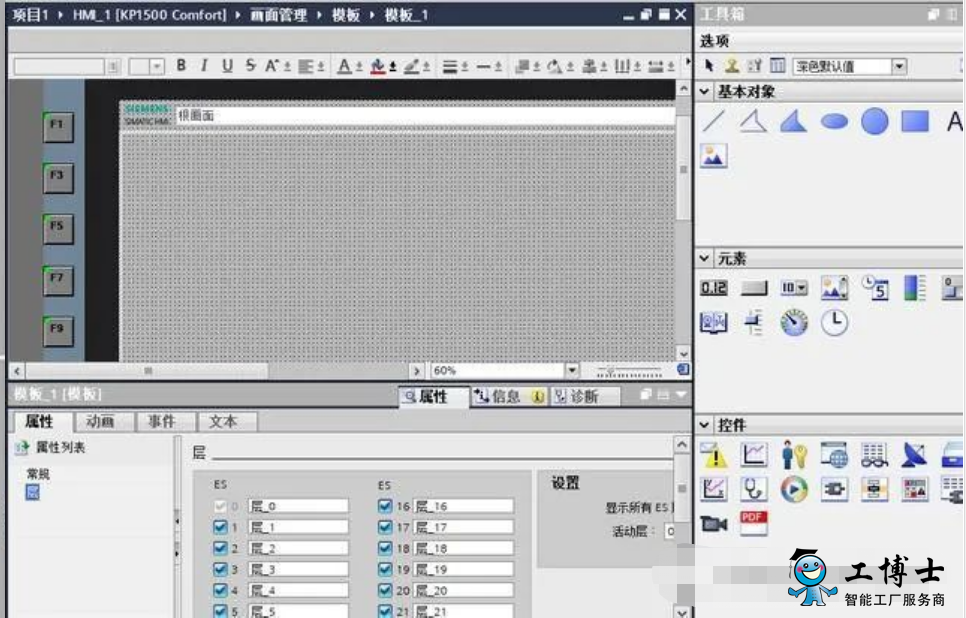The width and height of the screenshot is (966, 618).
Task: Select the Graphic view image tool
Action: point(713,156)
